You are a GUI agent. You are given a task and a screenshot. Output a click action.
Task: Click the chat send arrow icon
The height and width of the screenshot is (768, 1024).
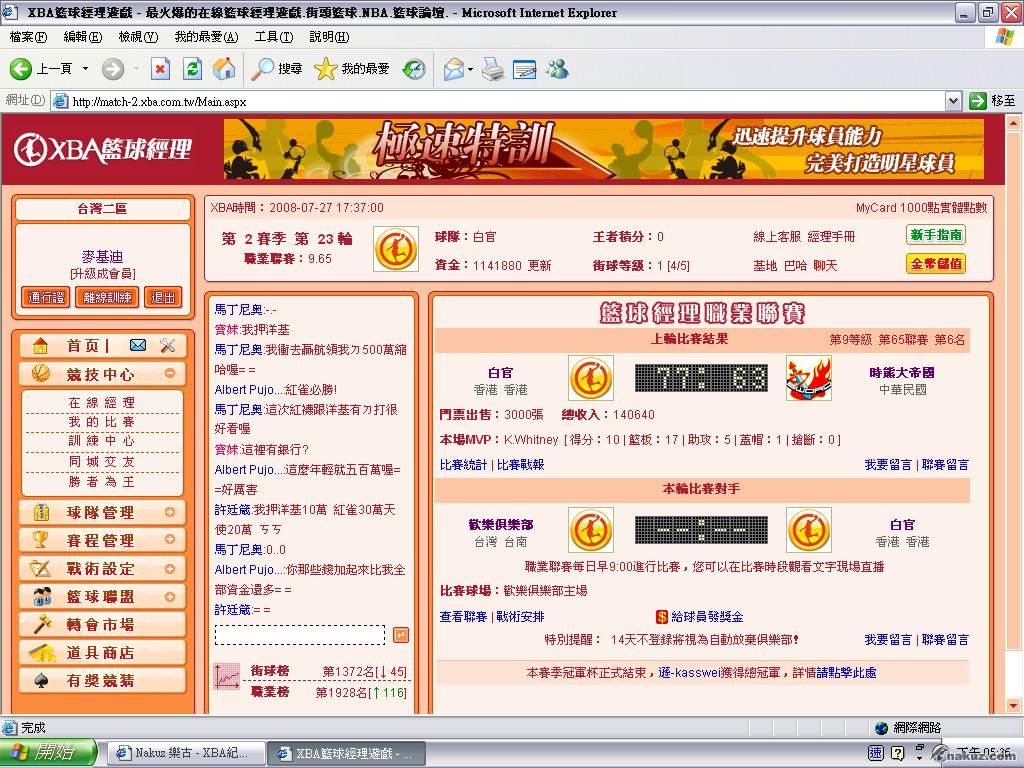tap(400, 635)
